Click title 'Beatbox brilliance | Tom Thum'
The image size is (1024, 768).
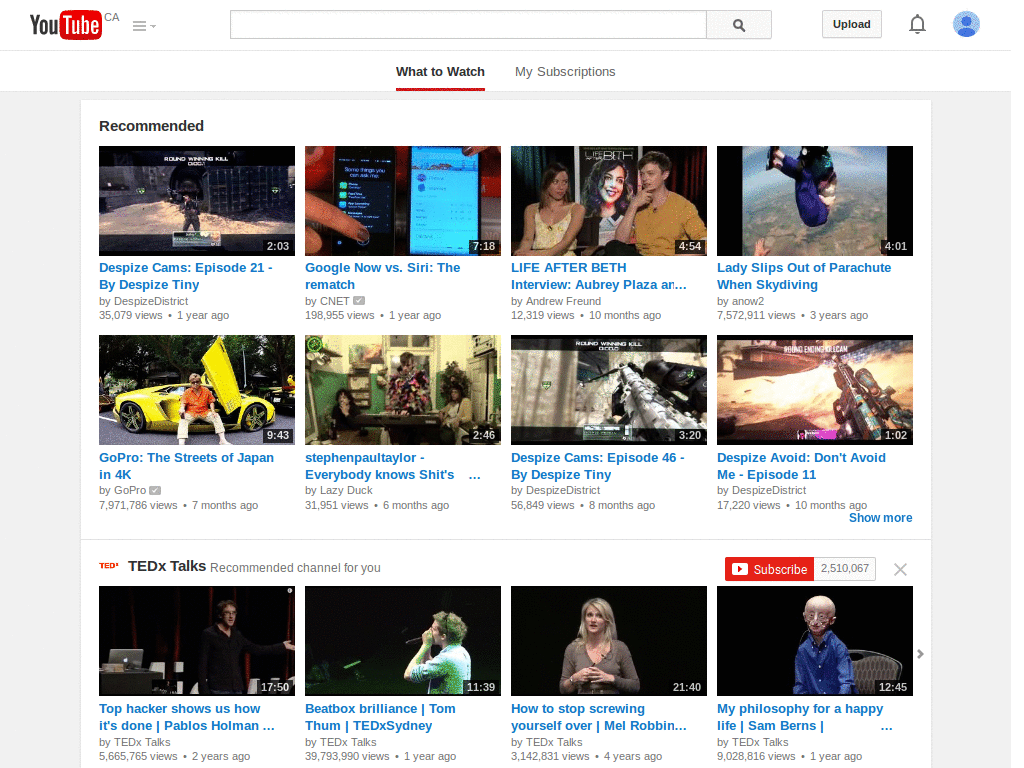(380, 717)
